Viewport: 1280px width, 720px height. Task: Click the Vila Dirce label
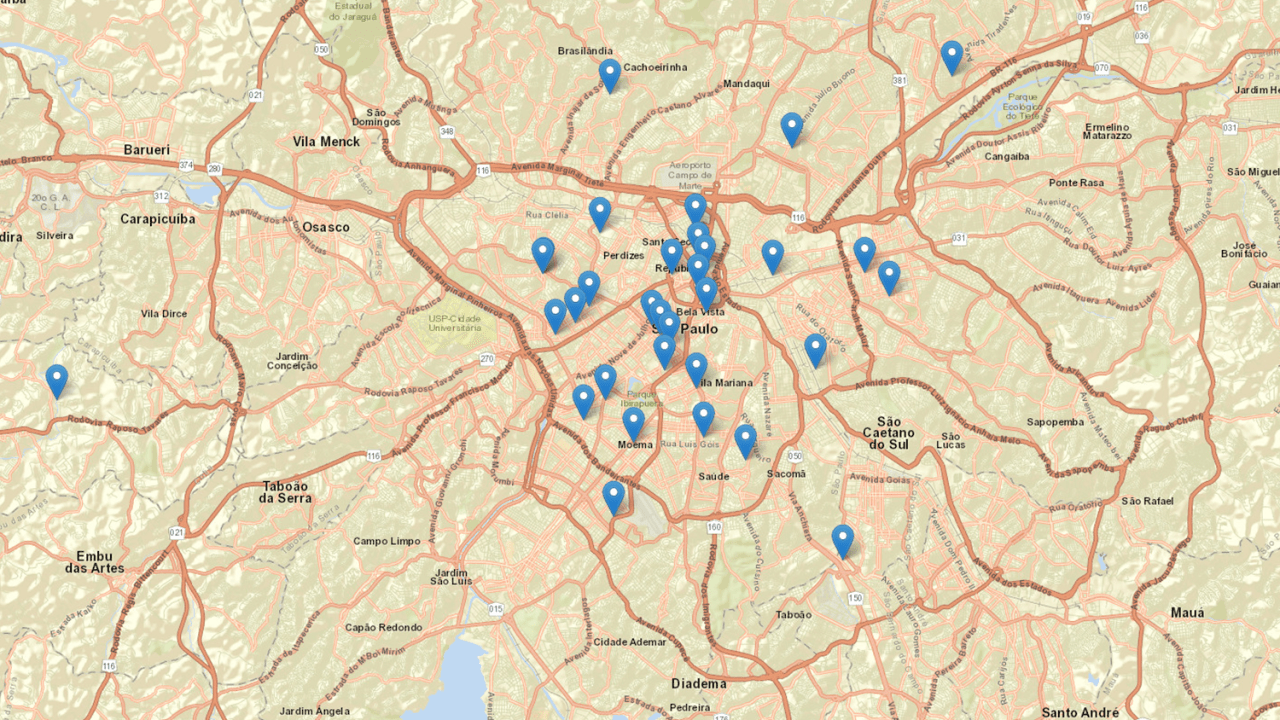164,313
